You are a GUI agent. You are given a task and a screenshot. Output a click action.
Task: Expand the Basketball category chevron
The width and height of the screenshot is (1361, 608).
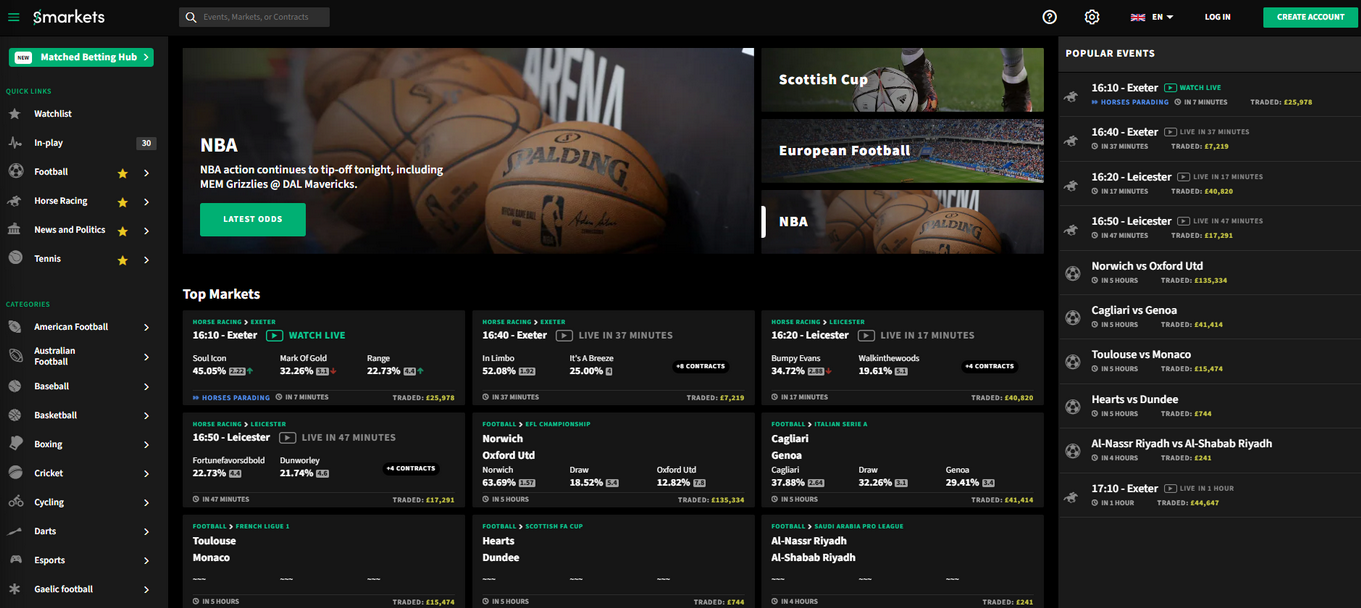146,415
